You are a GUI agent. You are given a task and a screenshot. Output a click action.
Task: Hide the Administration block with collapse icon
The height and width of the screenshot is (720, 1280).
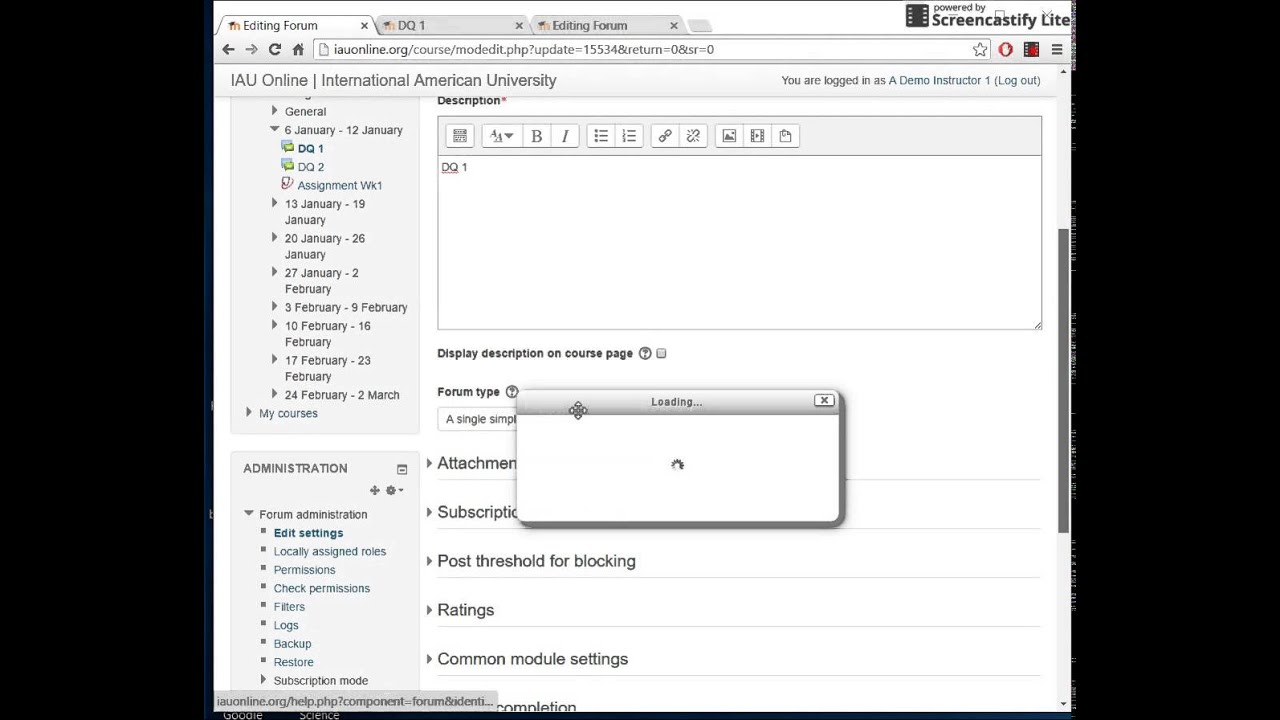tap(402, 469)
